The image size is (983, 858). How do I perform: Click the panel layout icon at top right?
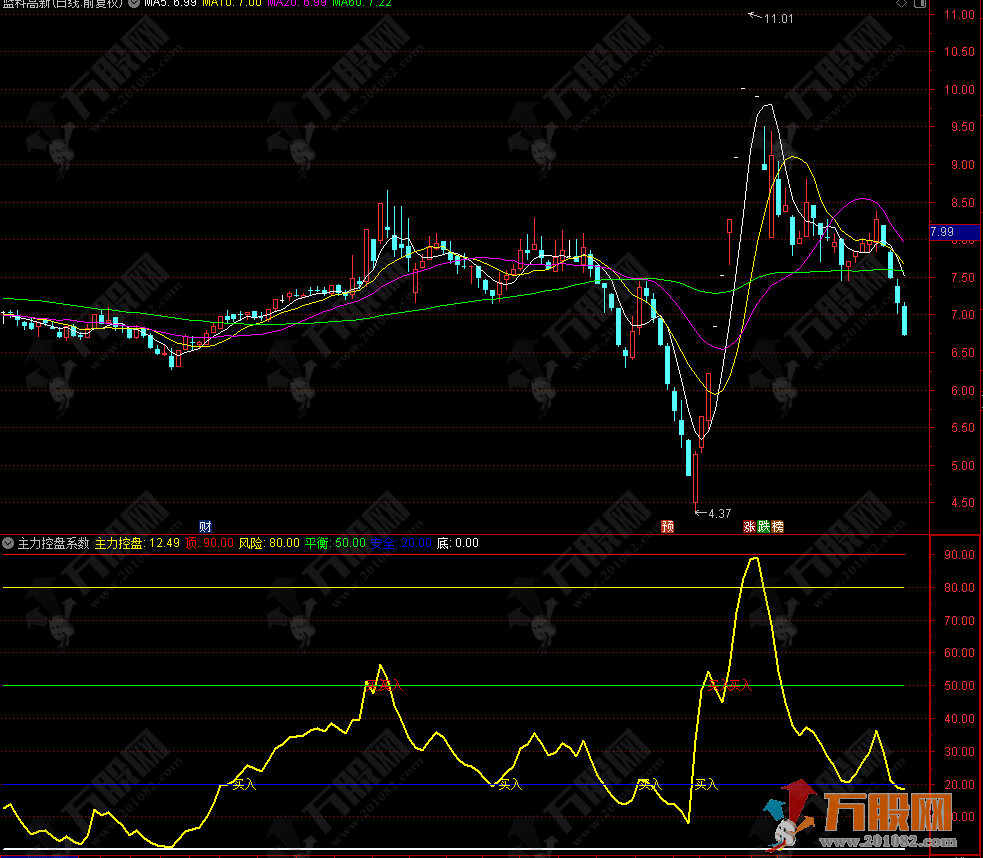coord(920,3)
